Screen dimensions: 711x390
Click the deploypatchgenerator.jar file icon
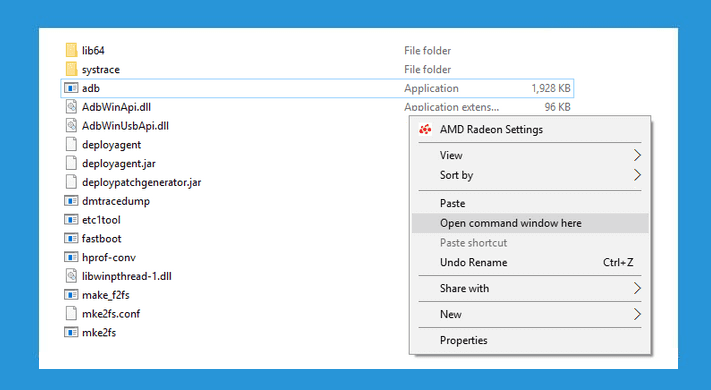[71, 182]
